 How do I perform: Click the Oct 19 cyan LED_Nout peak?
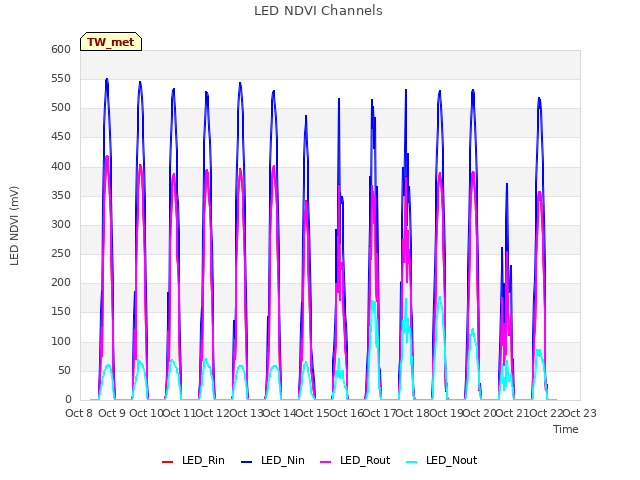pos(440,298)
